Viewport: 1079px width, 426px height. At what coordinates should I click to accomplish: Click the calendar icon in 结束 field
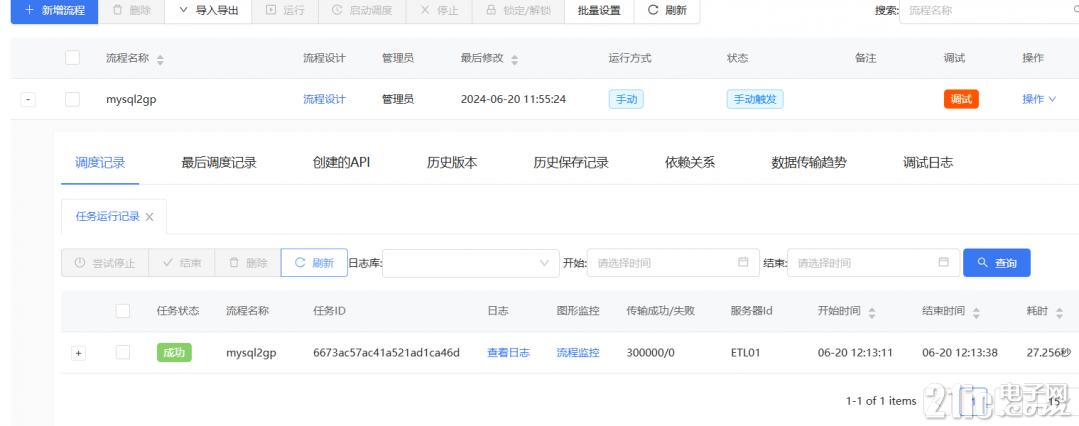pos(943,262)
